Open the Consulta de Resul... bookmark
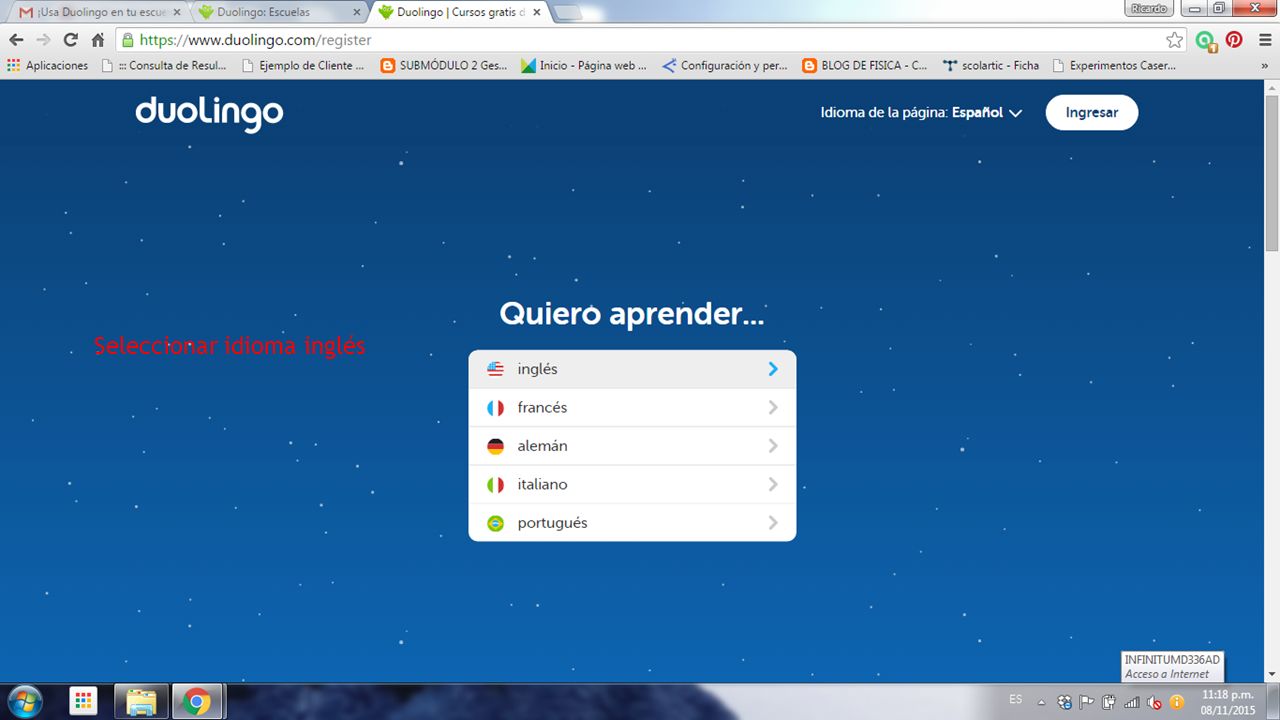Image resolution: width=1280 pixels, height=720 pixels. 164,65
